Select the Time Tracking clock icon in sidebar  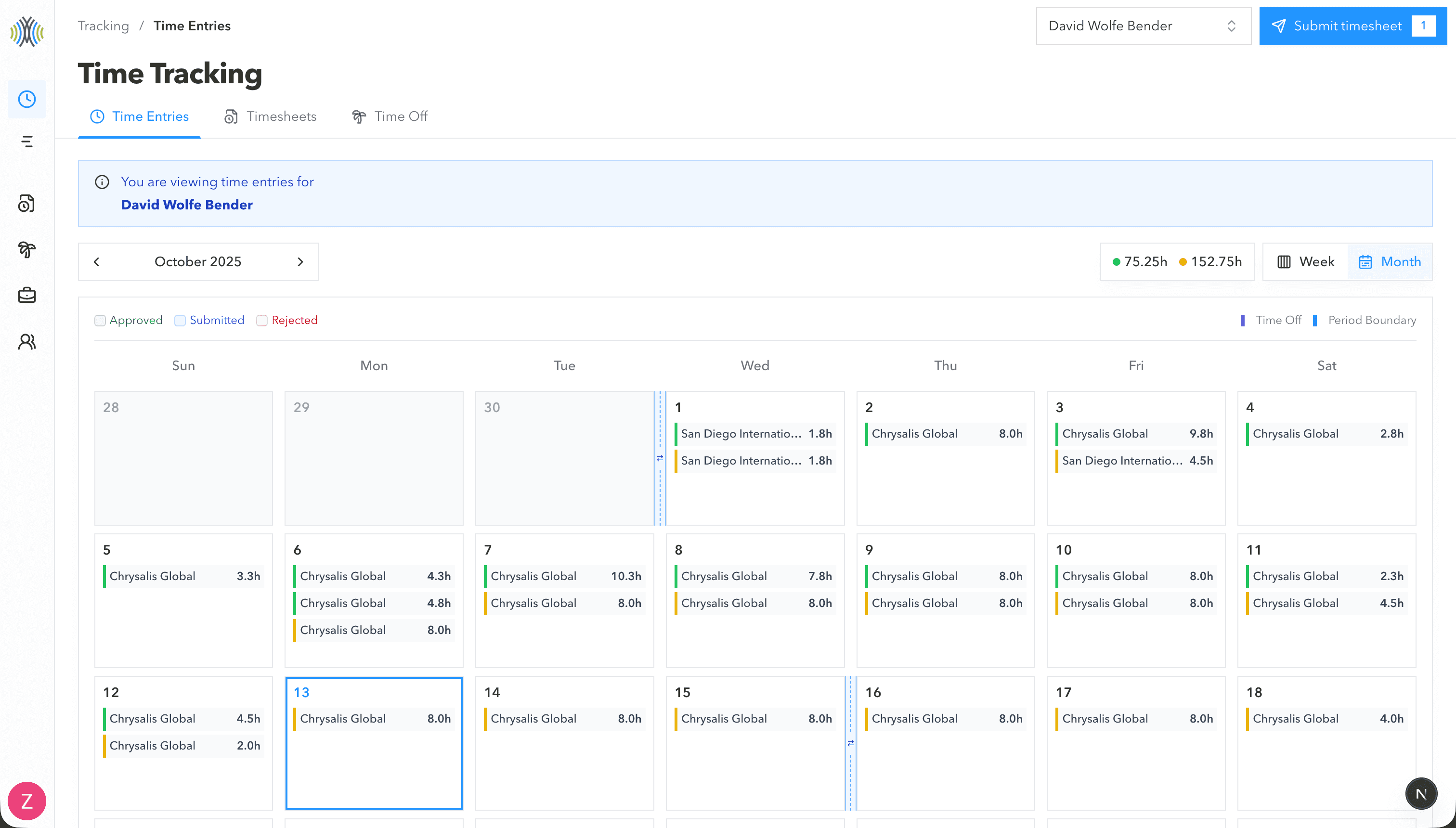pos(26,98)
